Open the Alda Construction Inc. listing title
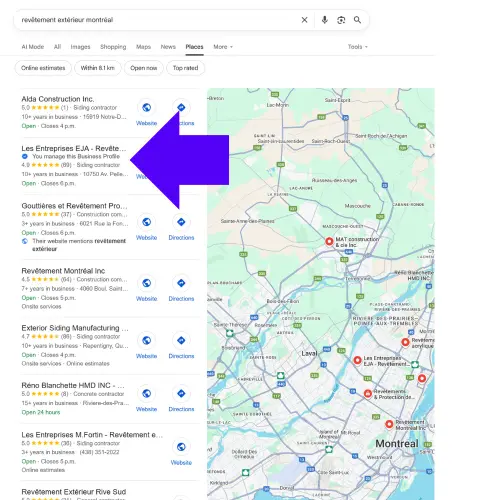500x500 pixels. click(58, 99)
